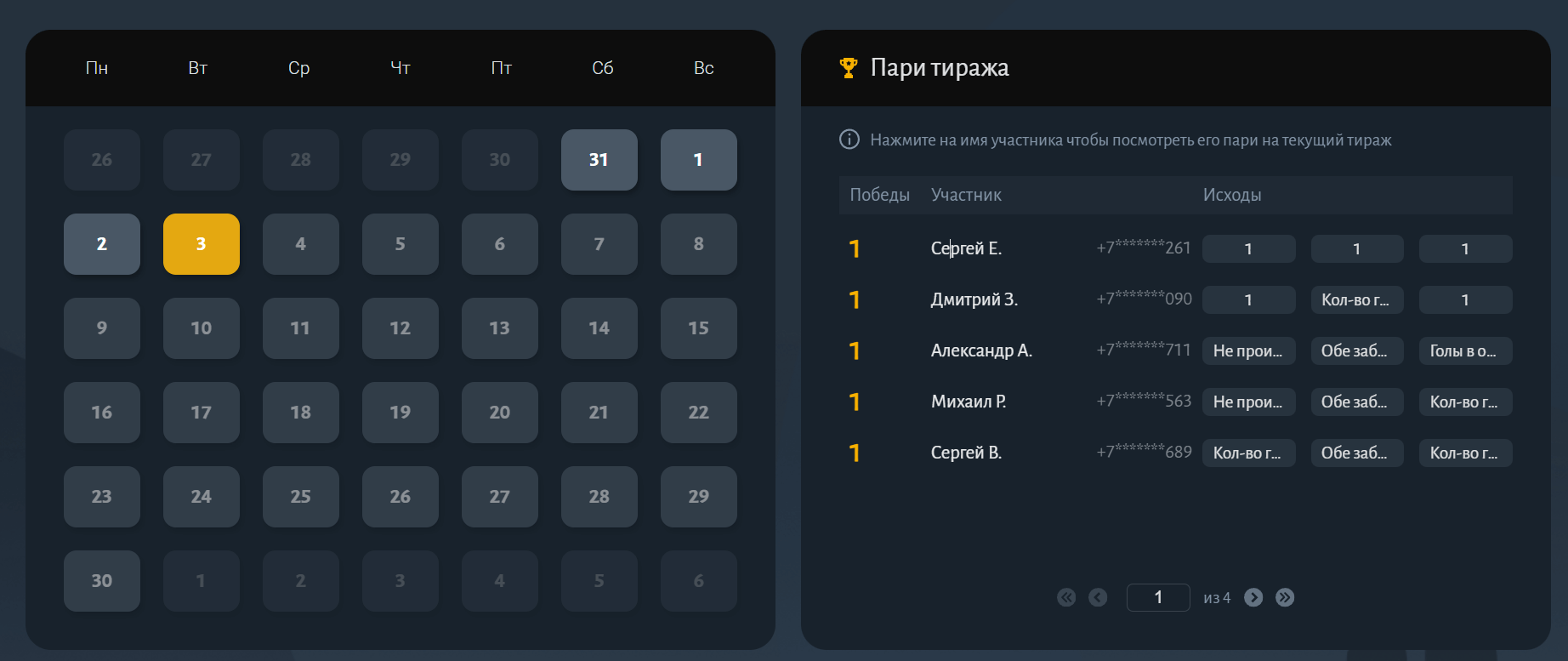Click the trophy icon beside Пари тиража

tap(848, 68)
